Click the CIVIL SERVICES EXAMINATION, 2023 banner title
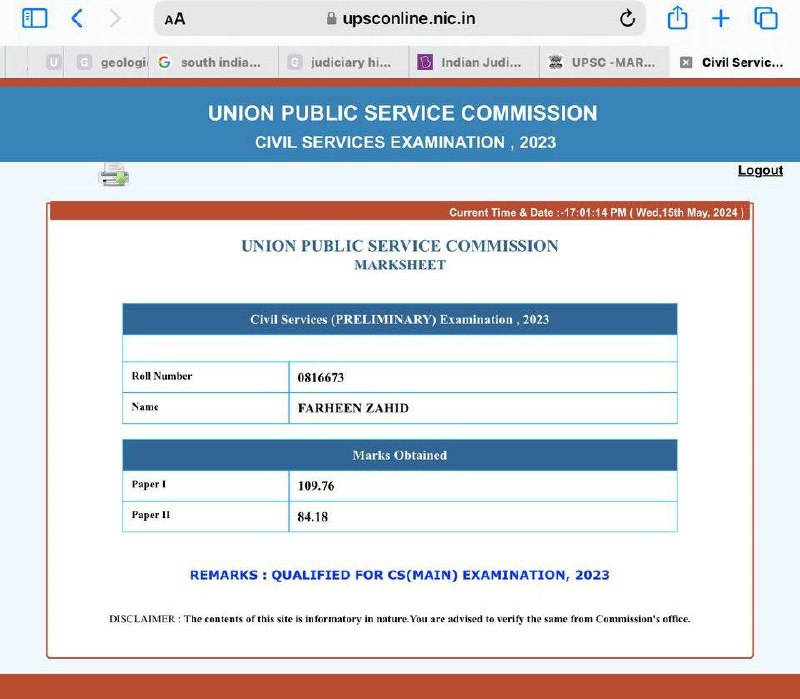Viewport: 800px width, 699px height. tap(406, 142)
